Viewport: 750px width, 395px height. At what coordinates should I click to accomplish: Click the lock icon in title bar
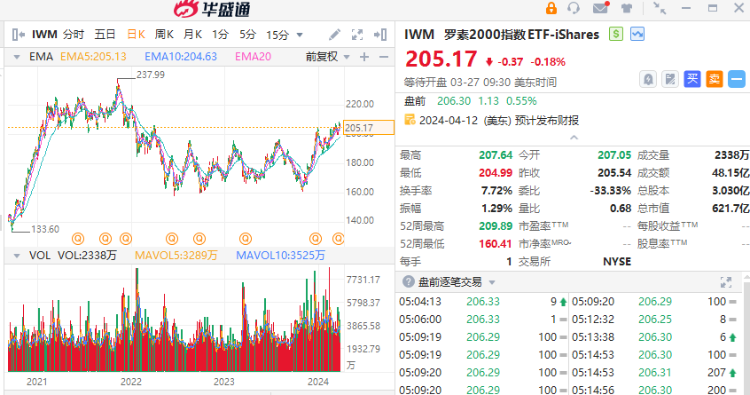551,8
